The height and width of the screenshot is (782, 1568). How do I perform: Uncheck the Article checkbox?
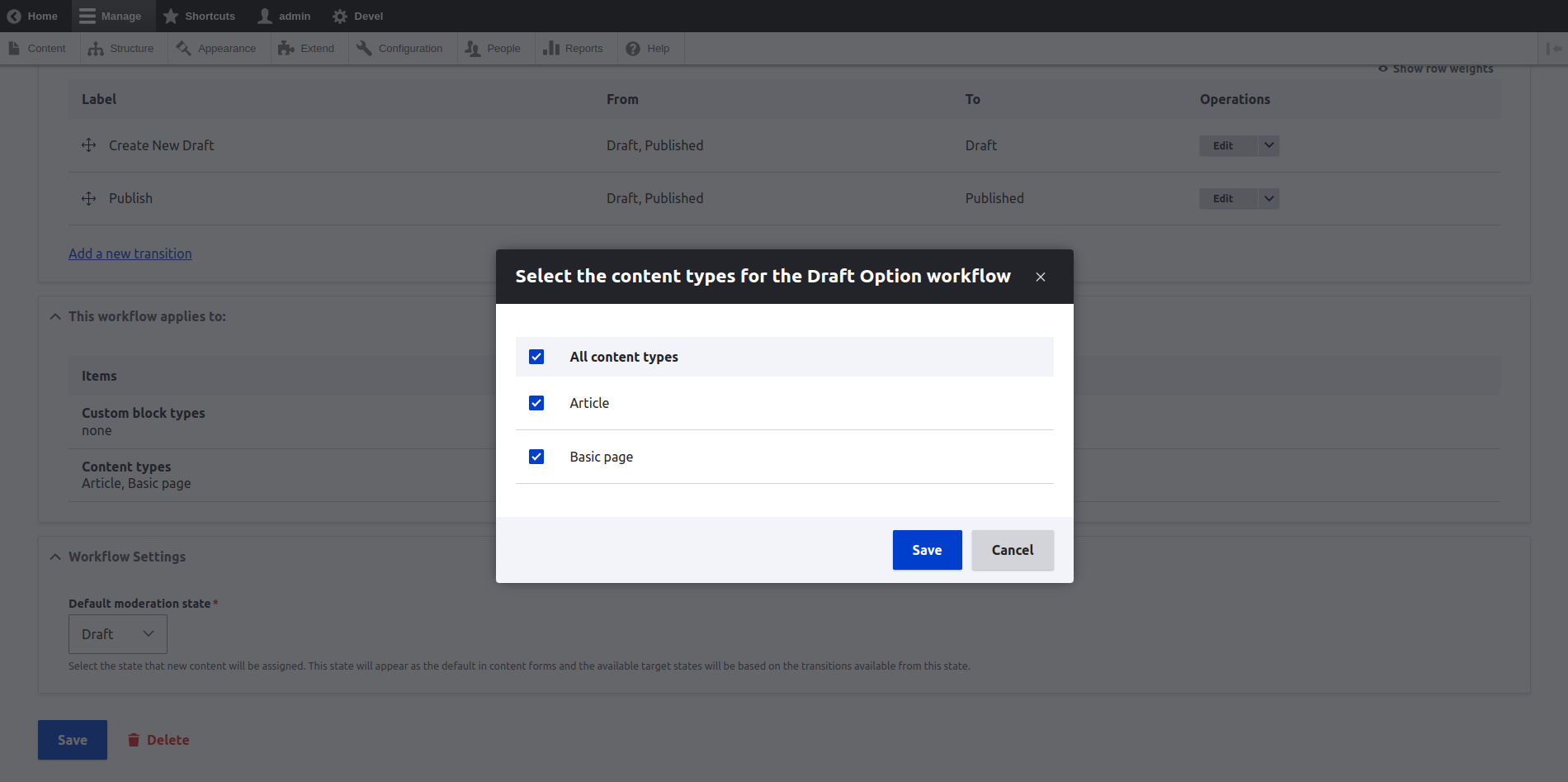point(536,403)
